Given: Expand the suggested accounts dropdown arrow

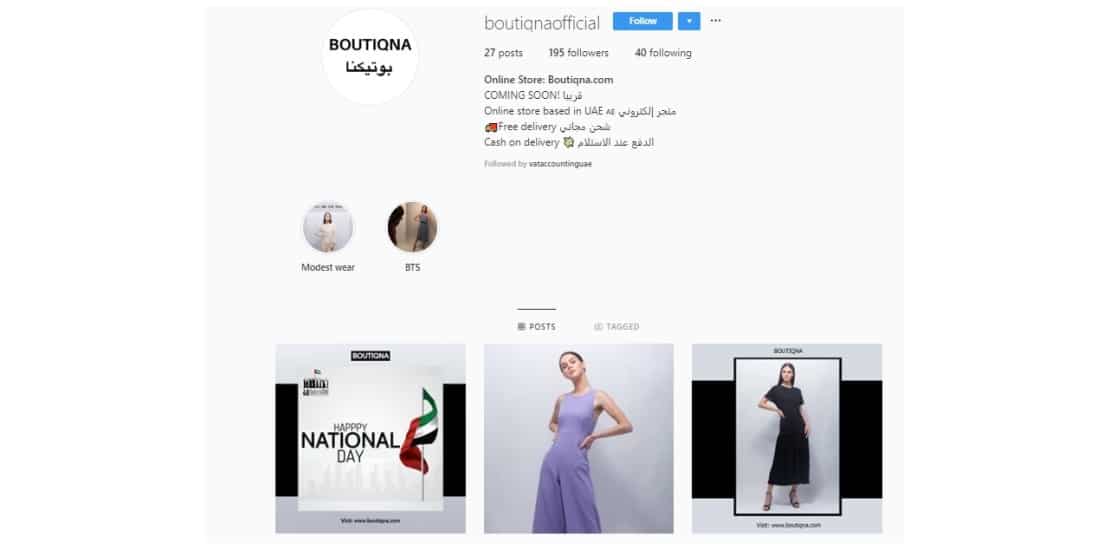Looking at the screenshot, I should tap(689, 21).
